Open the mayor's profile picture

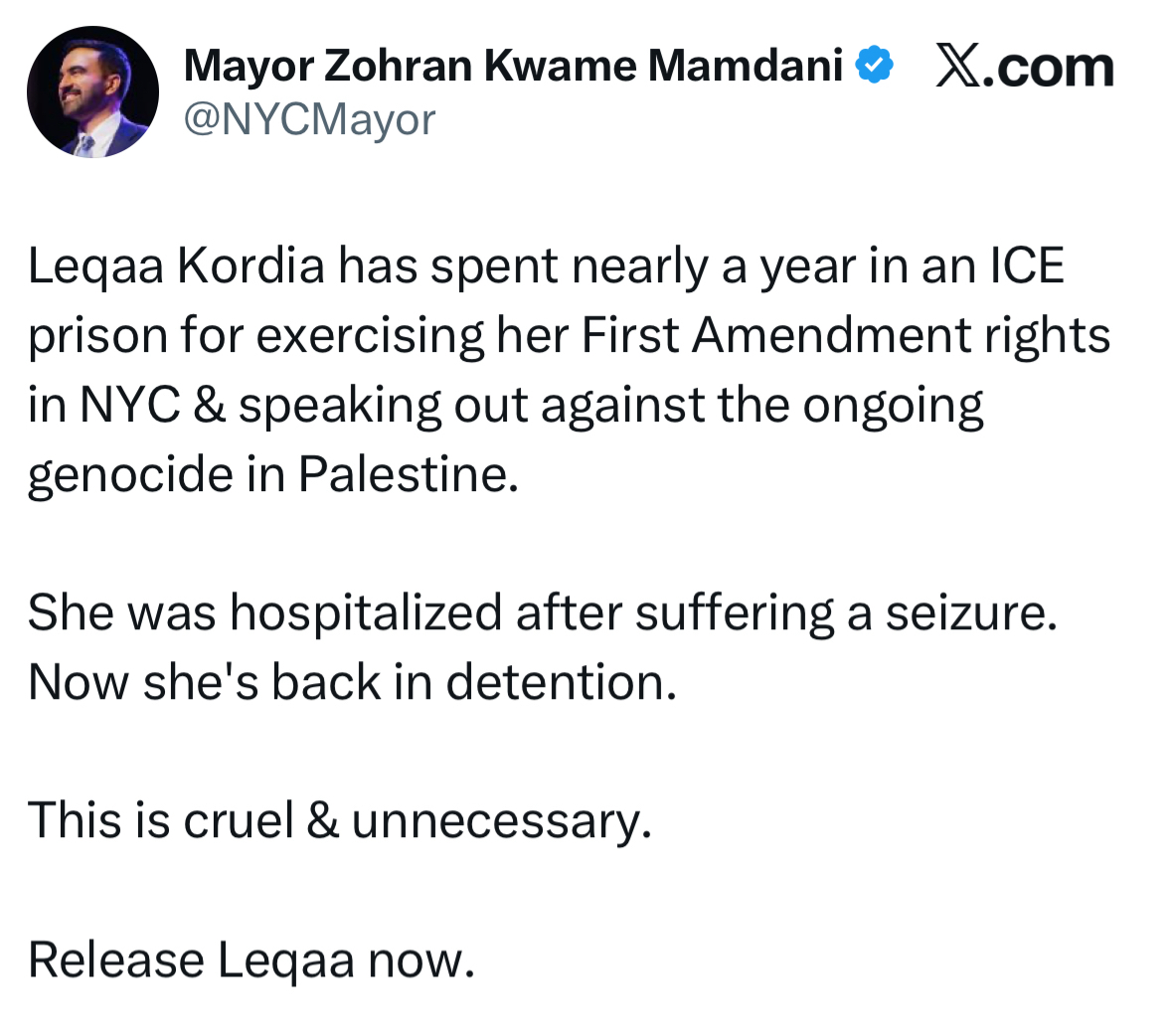92,92
